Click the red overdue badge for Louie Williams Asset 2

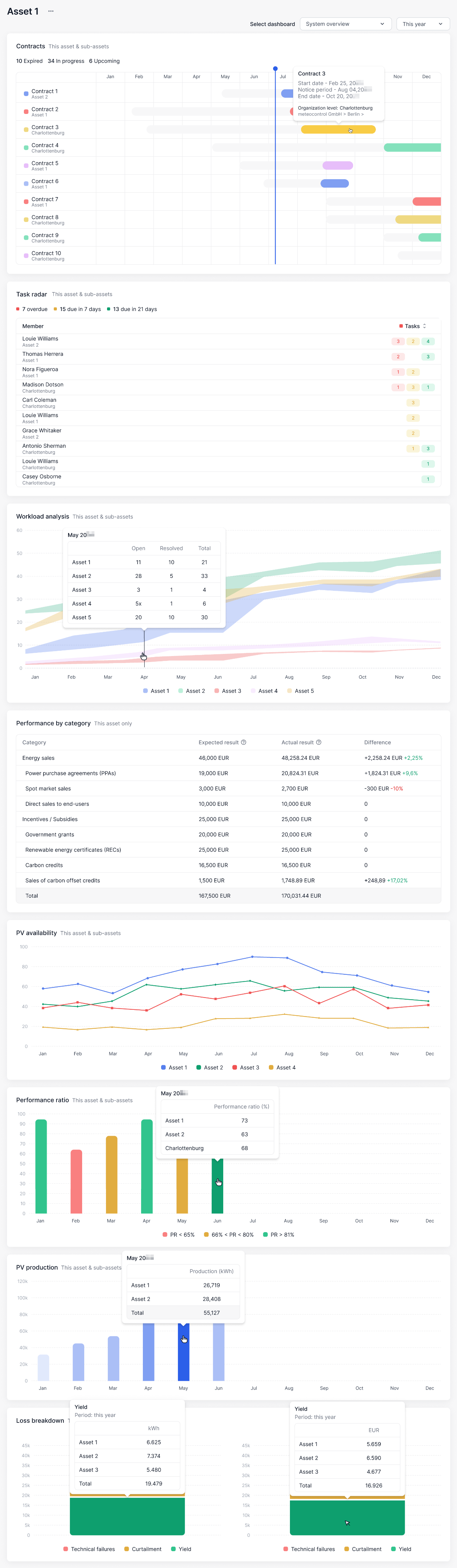tap(398, 342)
